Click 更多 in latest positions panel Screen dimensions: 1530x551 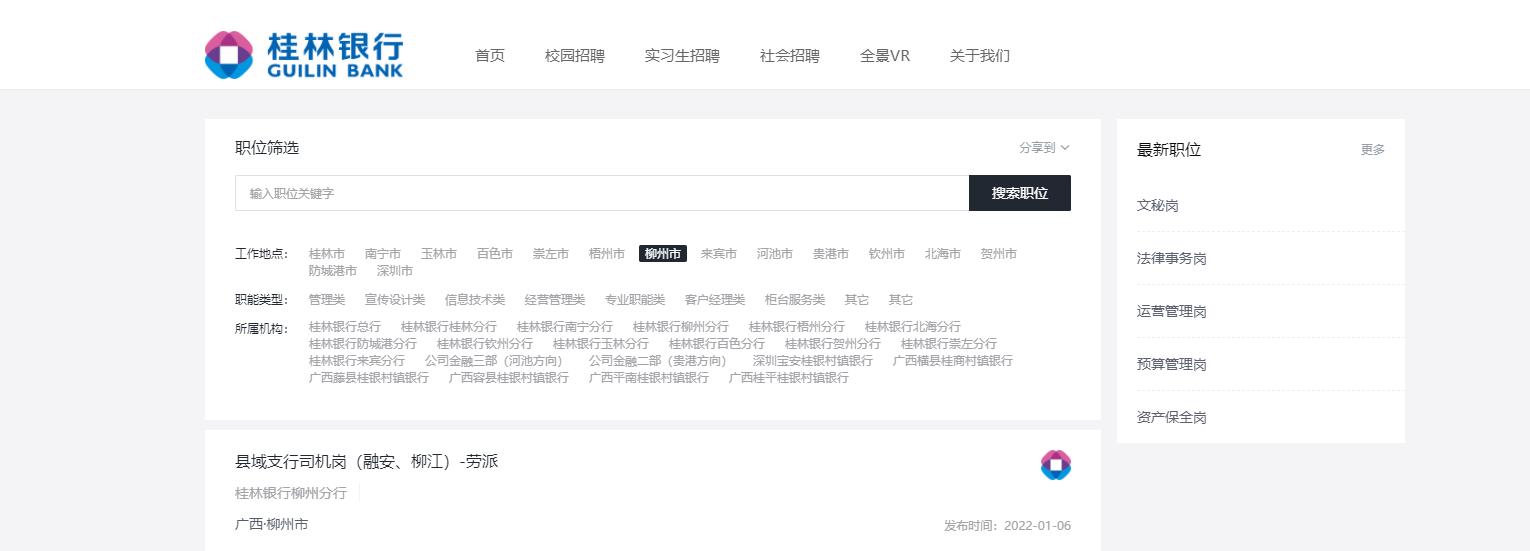tap(1372, 150)
